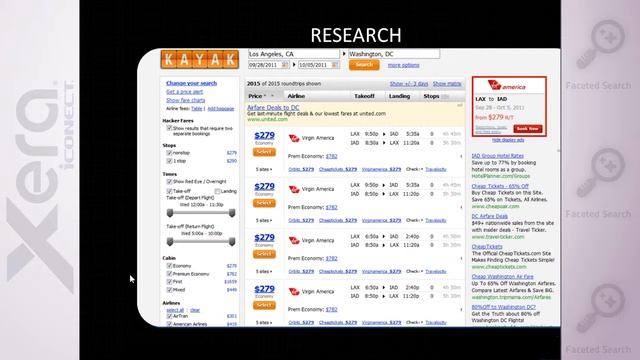Open the Price column sort dropdown arrow
This screenshot has width=640, height=360.
(x=272, y=96)
